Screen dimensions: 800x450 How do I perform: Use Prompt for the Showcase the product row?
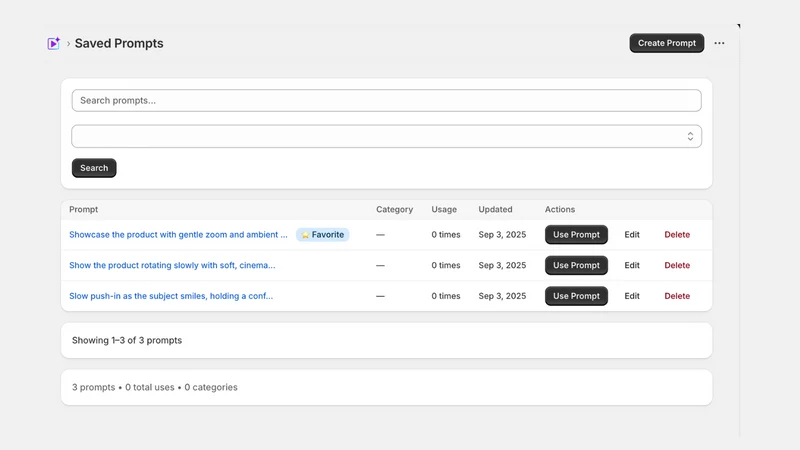click(x=576, y=235)
